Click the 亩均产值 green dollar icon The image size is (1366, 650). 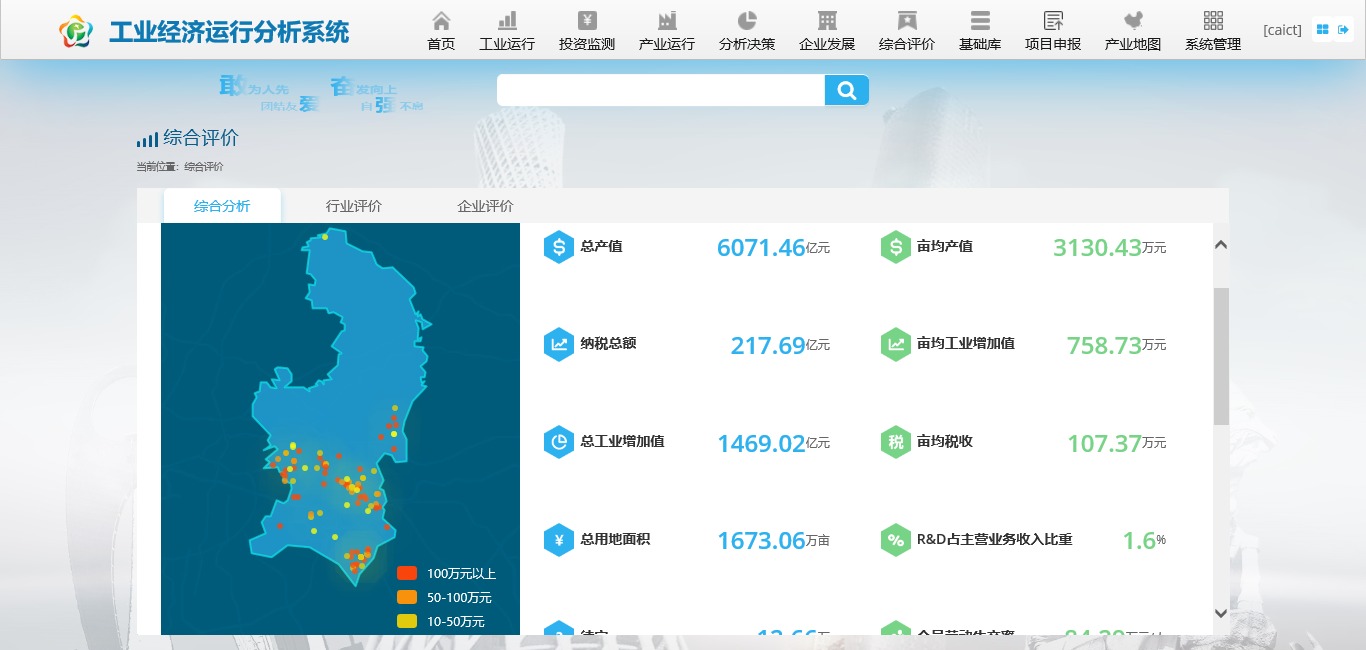[x=896, y=247]
